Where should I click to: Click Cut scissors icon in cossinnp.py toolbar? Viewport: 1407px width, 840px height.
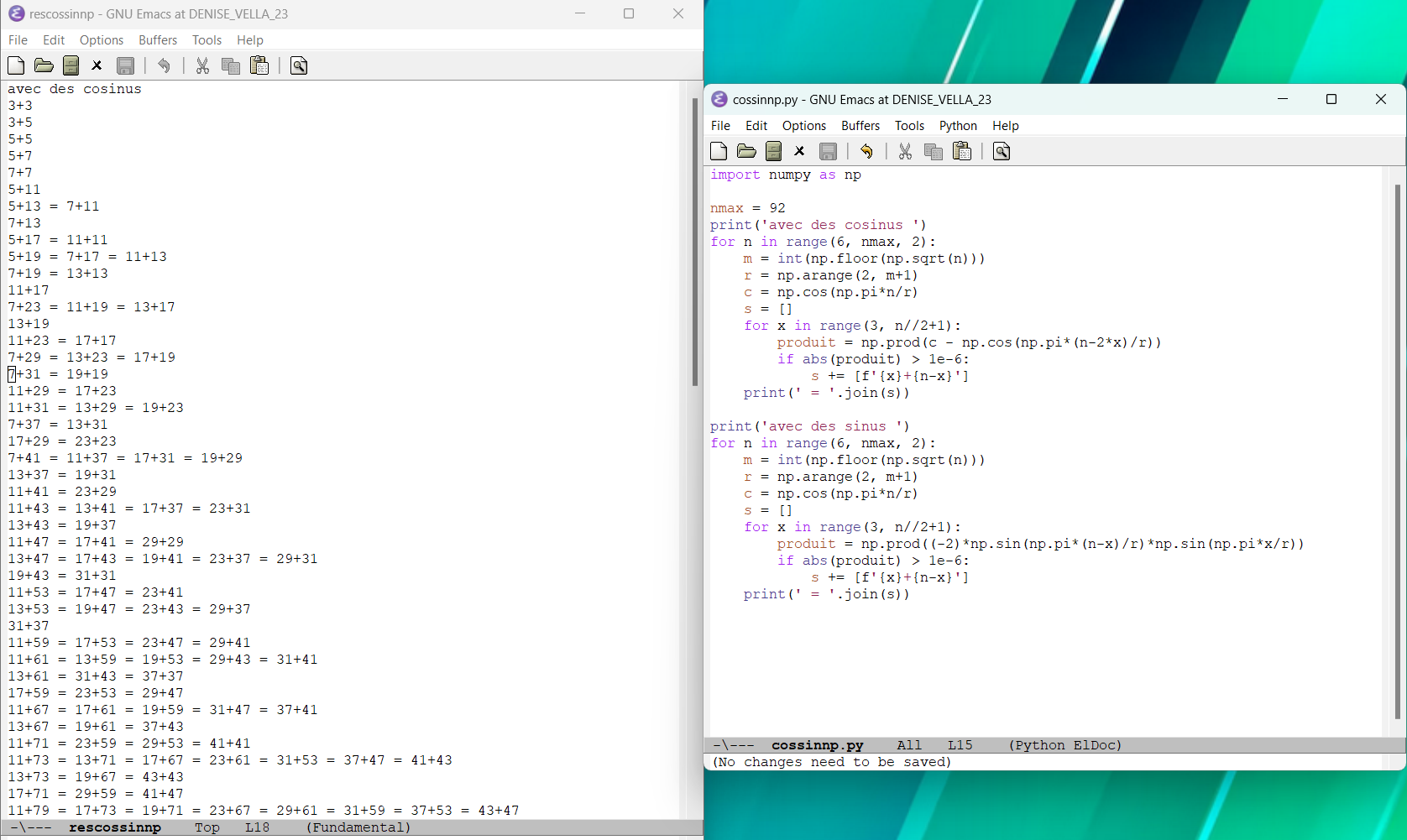[905, 151]
